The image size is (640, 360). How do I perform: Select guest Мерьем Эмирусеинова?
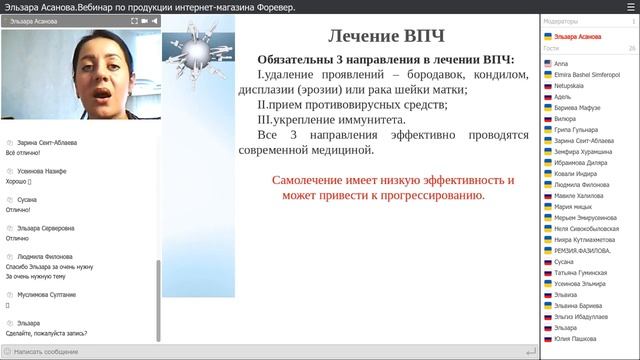pyautogui.click(x=585, y=218)
